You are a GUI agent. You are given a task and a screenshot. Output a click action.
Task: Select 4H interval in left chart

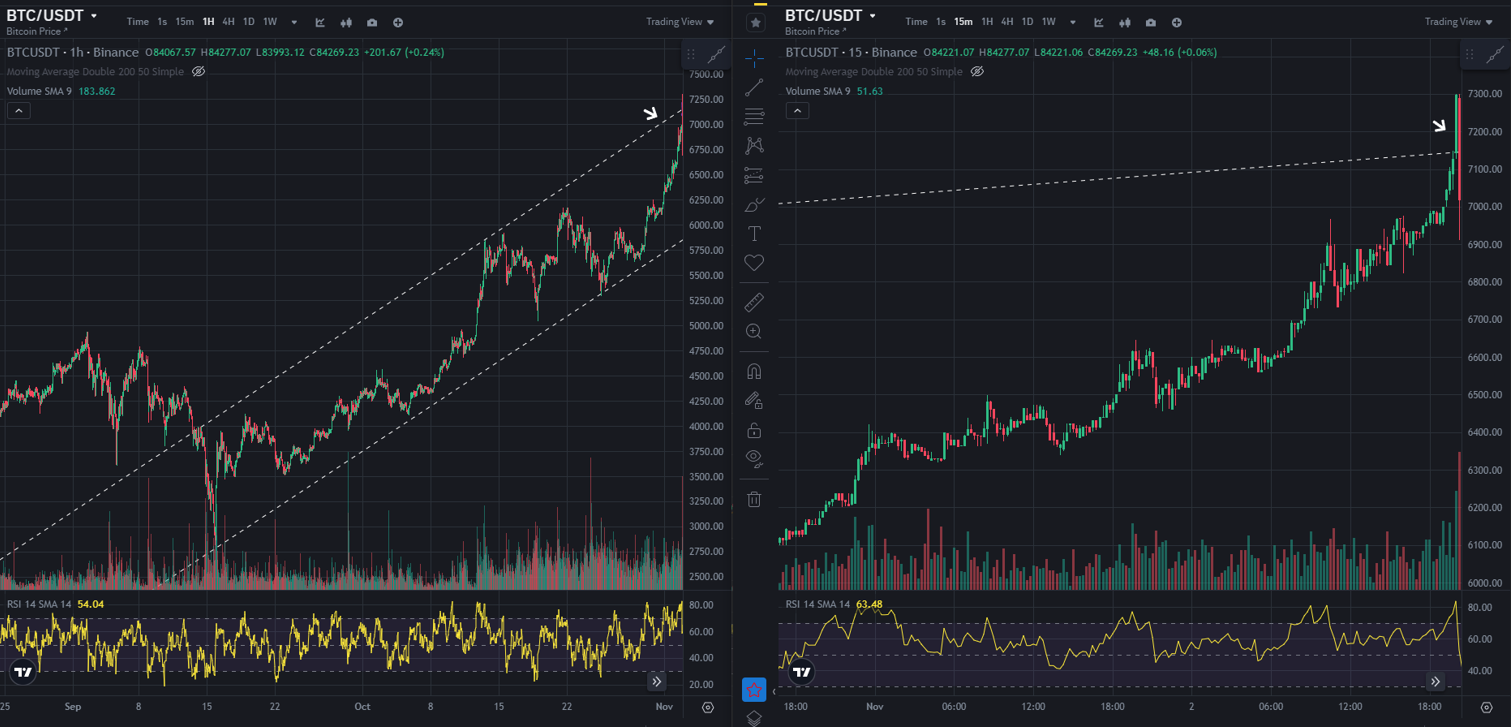[x=229, y=22]
